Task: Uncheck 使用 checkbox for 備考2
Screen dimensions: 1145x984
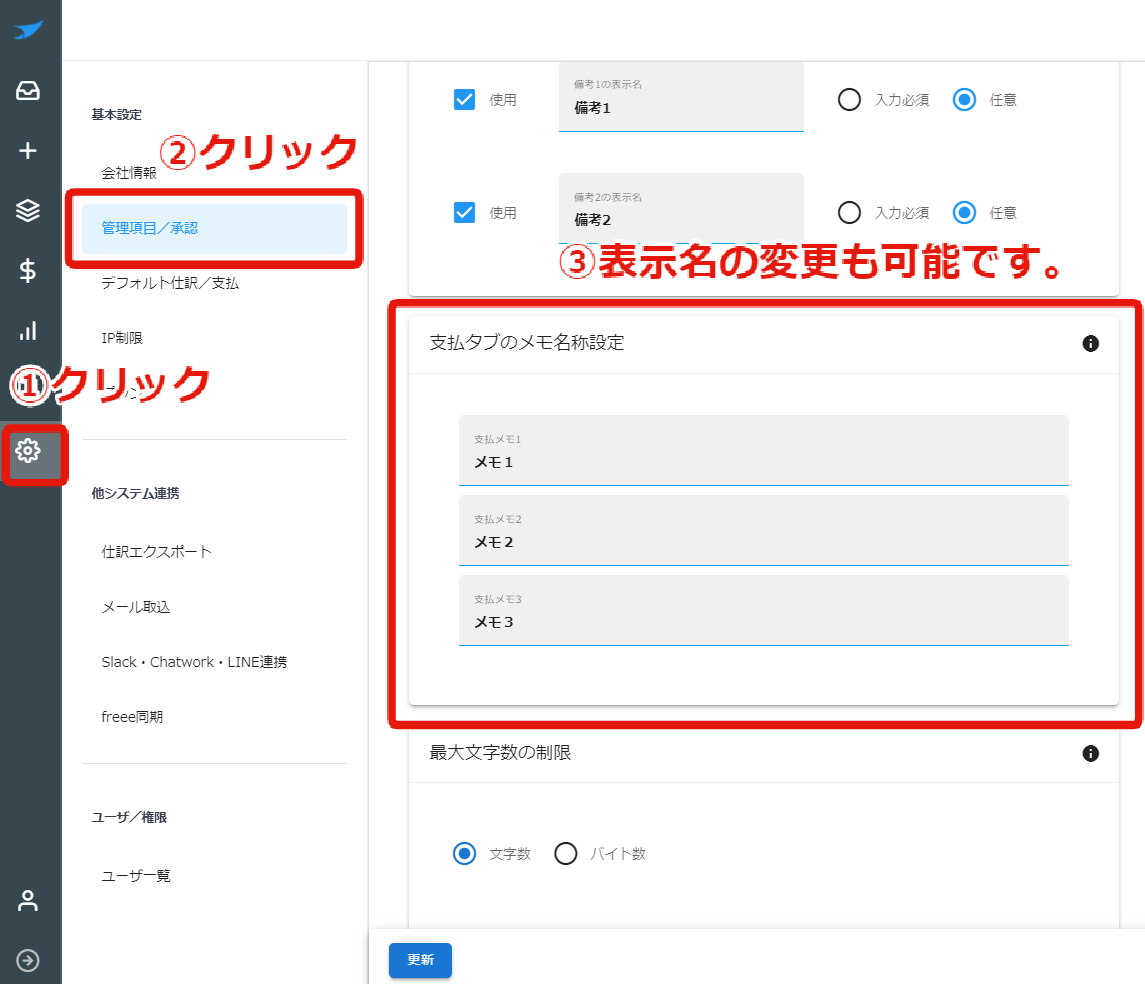Action: [464, 212]
